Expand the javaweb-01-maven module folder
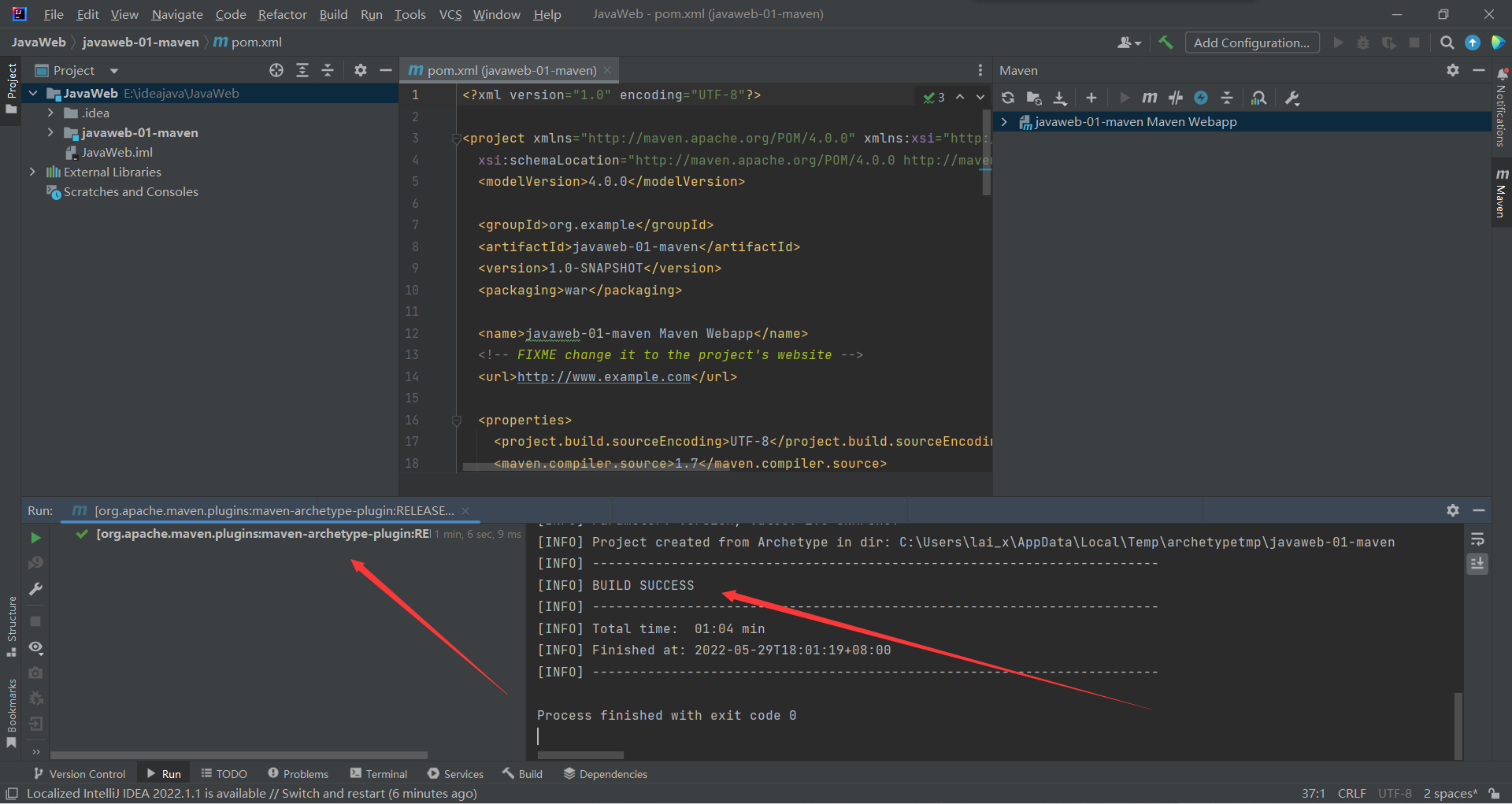Viewport: 1512px width, 804px height. [x=50, y=132]
